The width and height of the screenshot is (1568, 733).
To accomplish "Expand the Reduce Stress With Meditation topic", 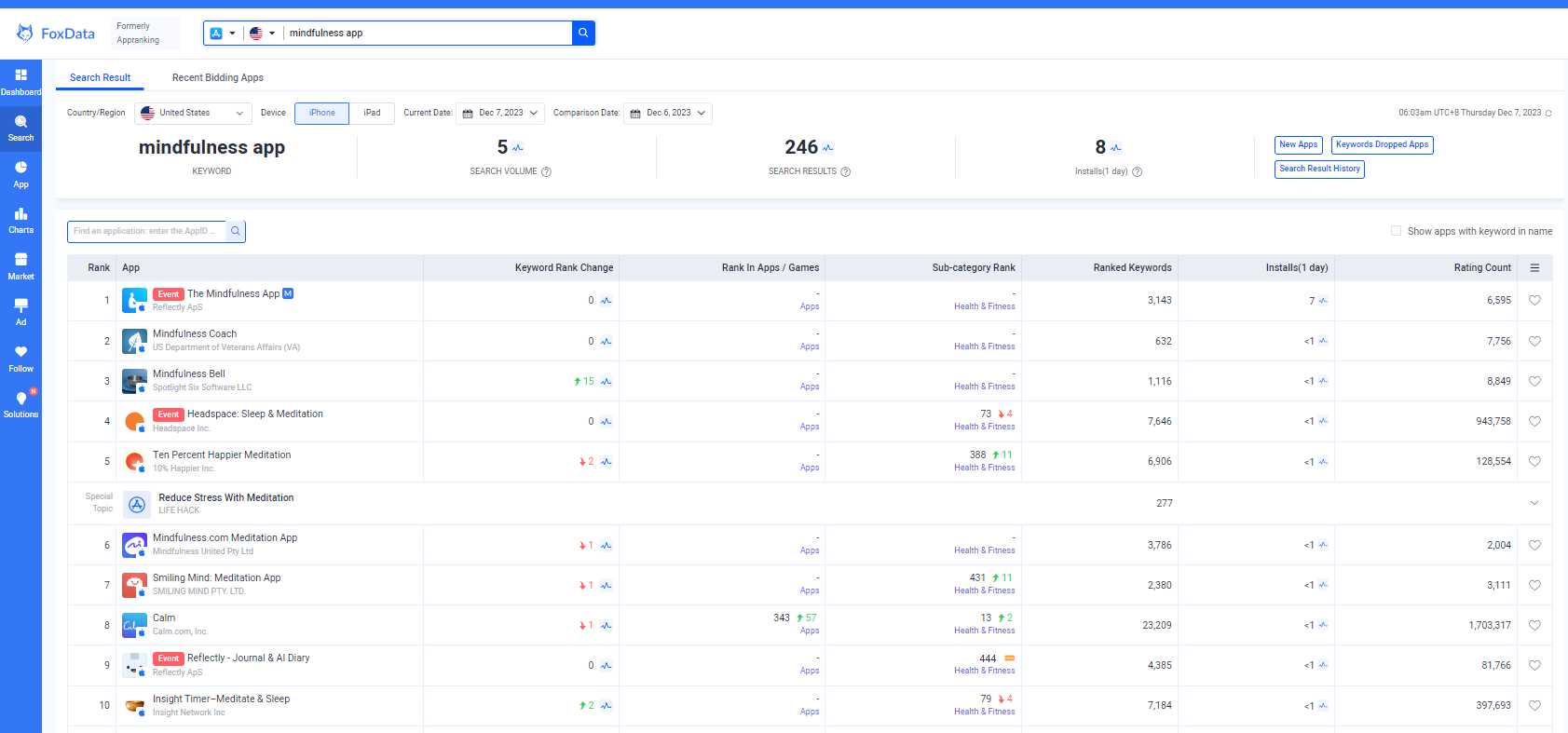I will (1534, 503).
